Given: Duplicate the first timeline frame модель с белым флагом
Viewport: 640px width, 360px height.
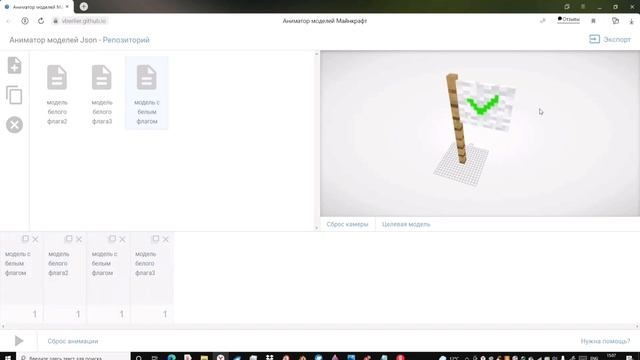Looking at the screenshot, I should pyautogui.click(x=25, y=238).
